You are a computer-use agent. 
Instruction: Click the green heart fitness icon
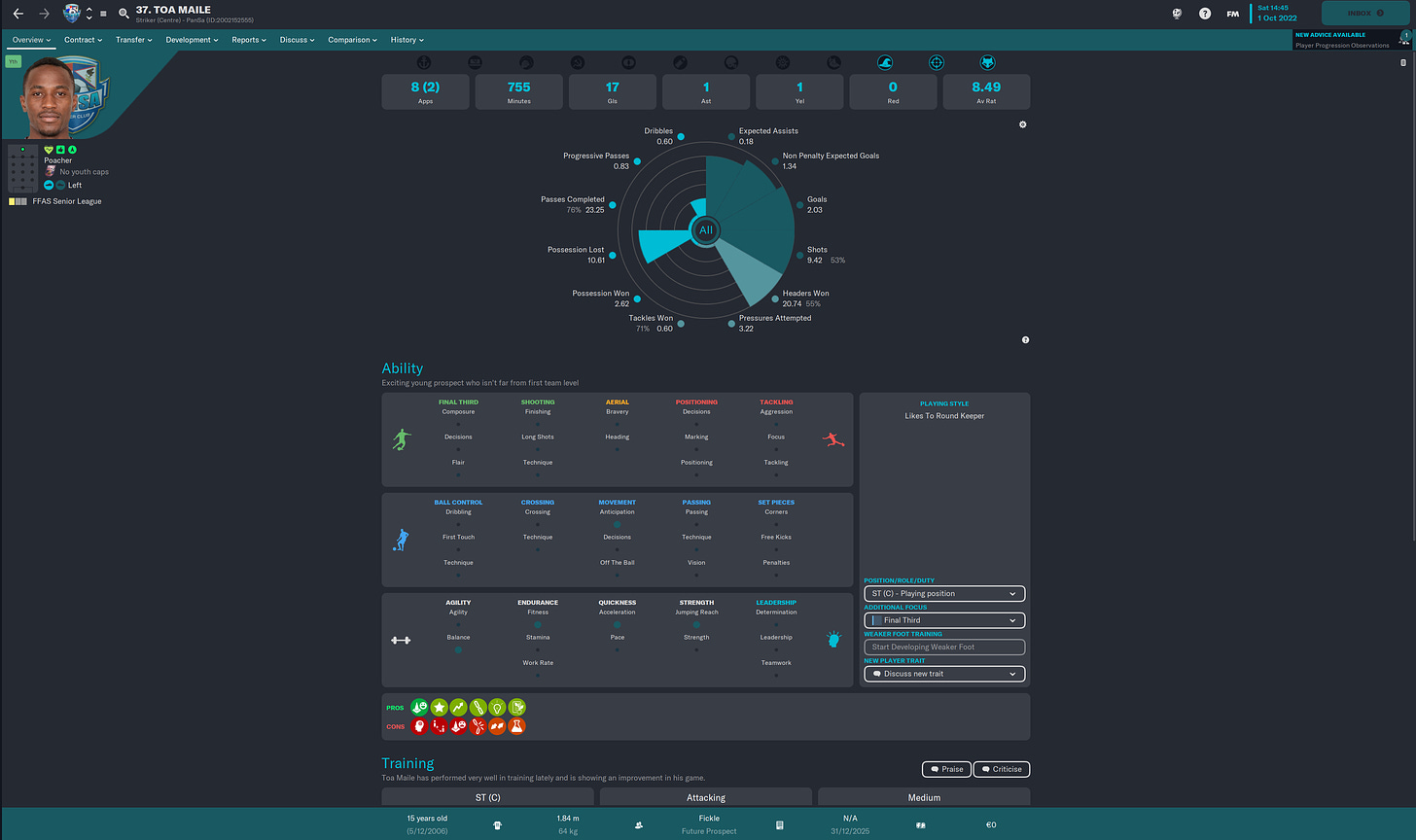[49, 150]
